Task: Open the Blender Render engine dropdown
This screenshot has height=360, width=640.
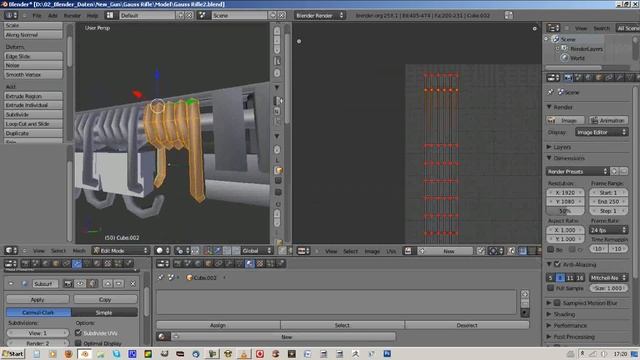Action: [x=319, y=16]
